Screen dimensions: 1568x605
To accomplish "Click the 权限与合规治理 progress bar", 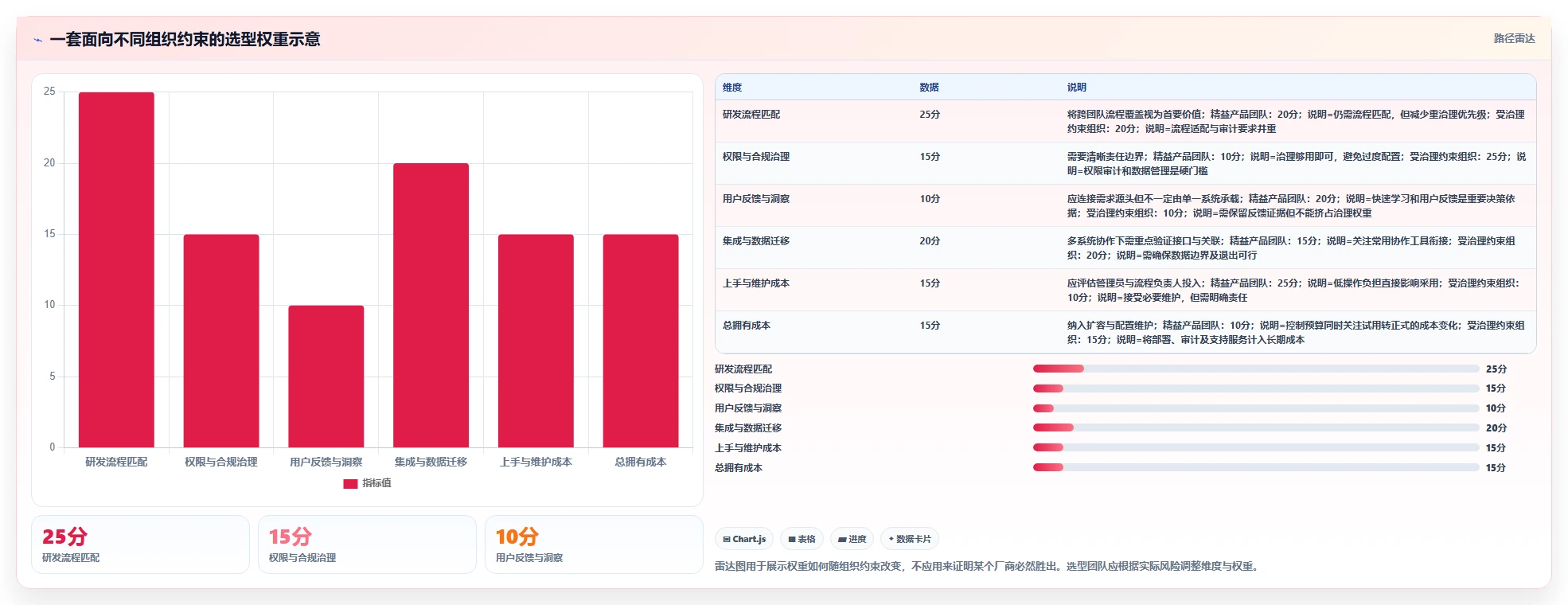I will (x=1256, y=388).
